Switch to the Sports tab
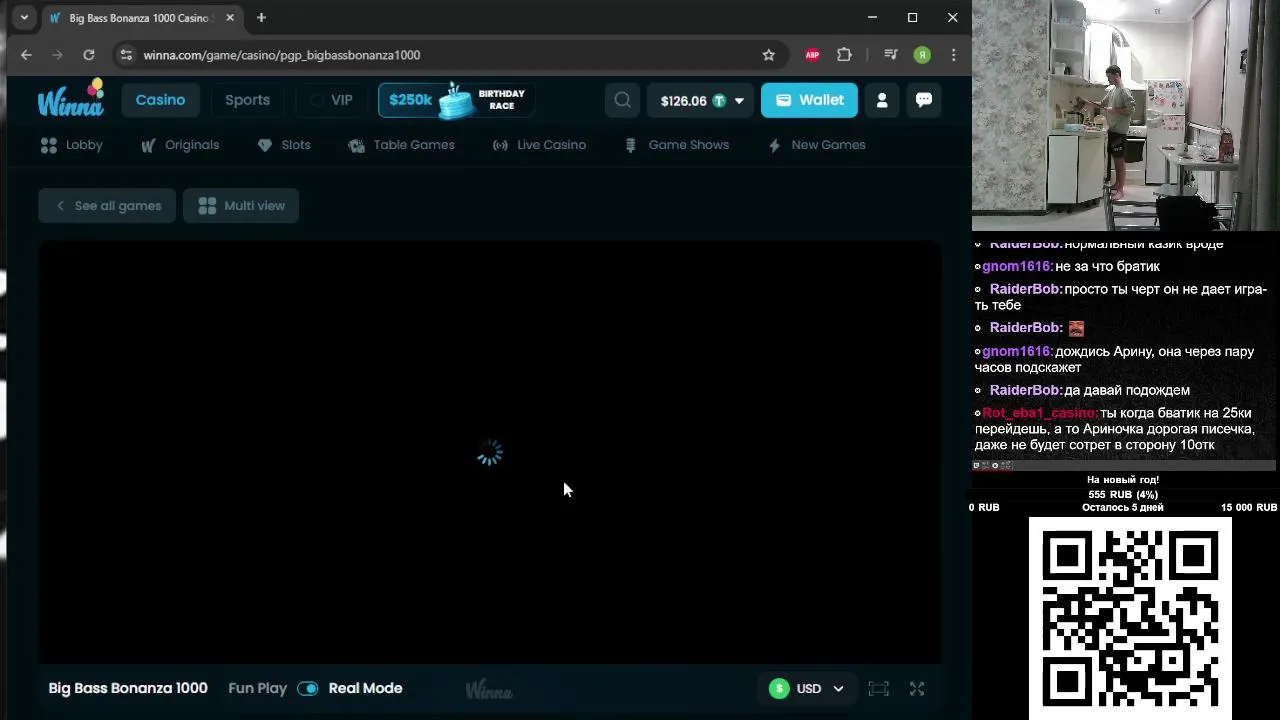Screen dimensions: 1280x720 [247, 100]
